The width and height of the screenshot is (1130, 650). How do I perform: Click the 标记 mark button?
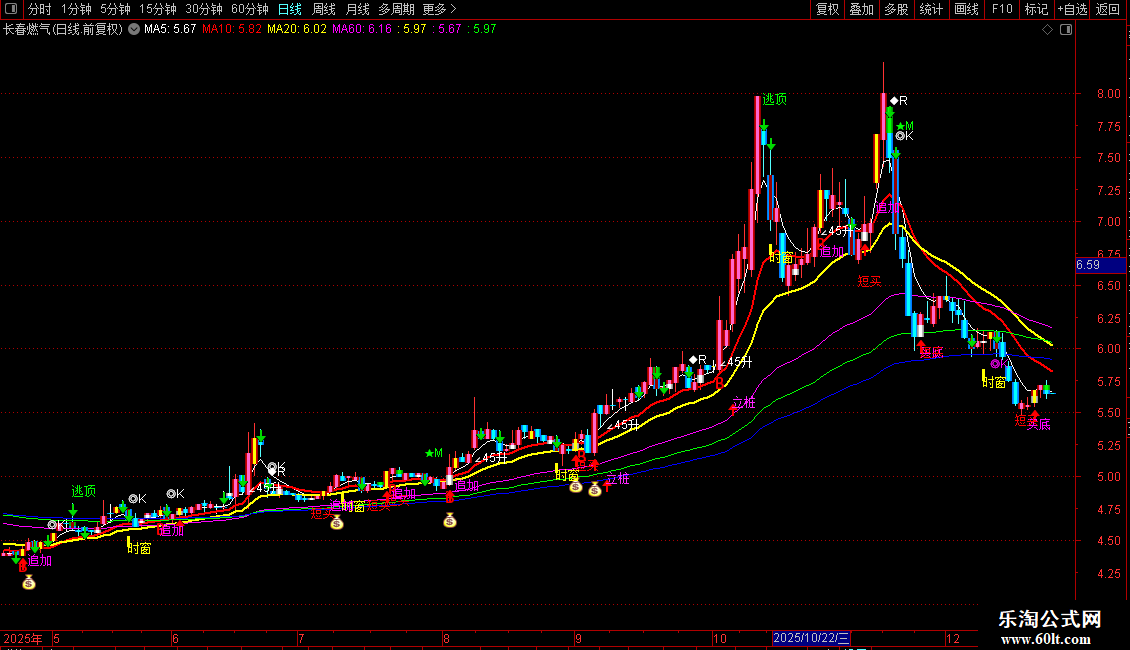coord(1036,9)
